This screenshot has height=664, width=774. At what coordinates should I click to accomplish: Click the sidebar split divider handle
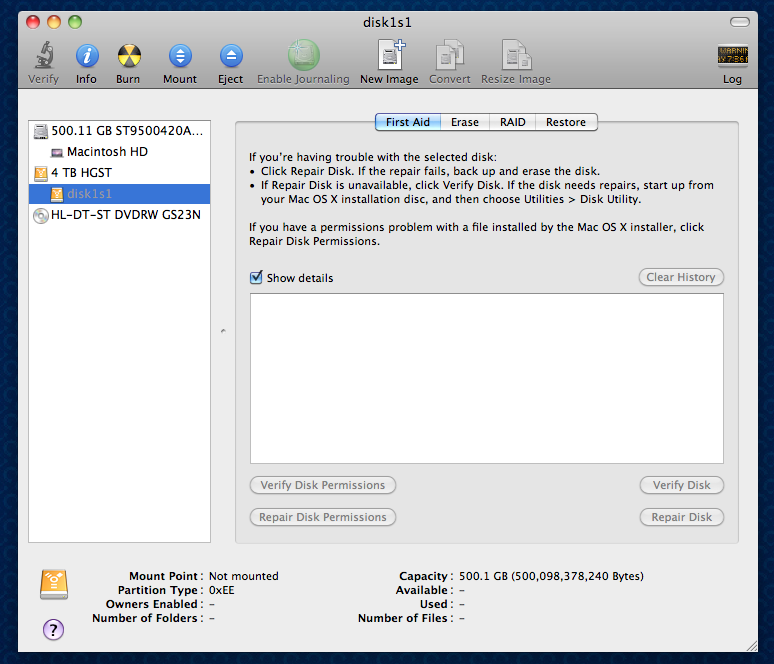tap(223, 331)
